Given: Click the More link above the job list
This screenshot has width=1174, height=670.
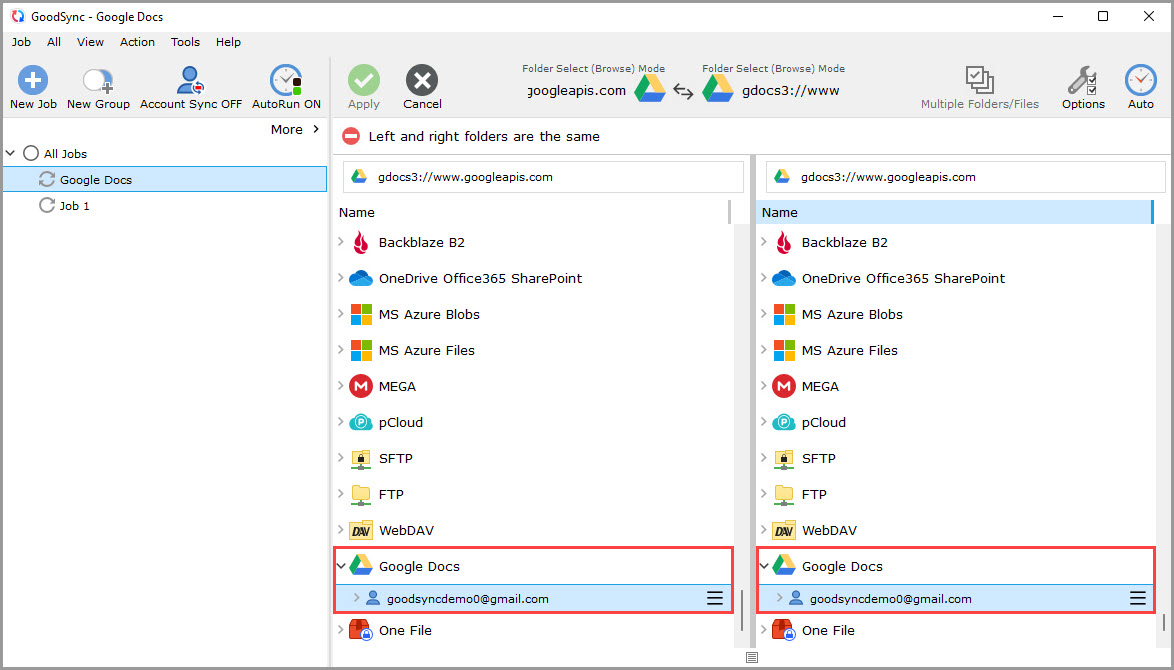Looking at the screenshot, I should click(x=287, y=129).
